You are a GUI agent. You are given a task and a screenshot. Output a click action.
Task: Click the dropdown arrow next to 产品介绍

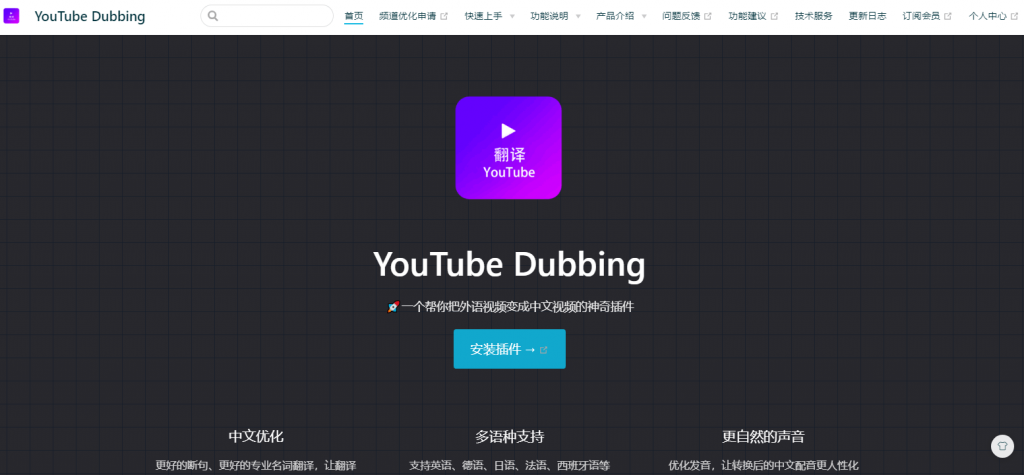coord(644,16)
